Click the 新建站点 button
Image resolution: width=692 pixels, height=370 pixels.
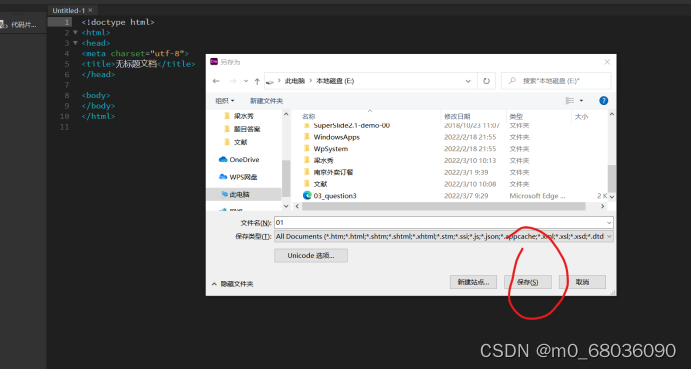click(474, 282)
